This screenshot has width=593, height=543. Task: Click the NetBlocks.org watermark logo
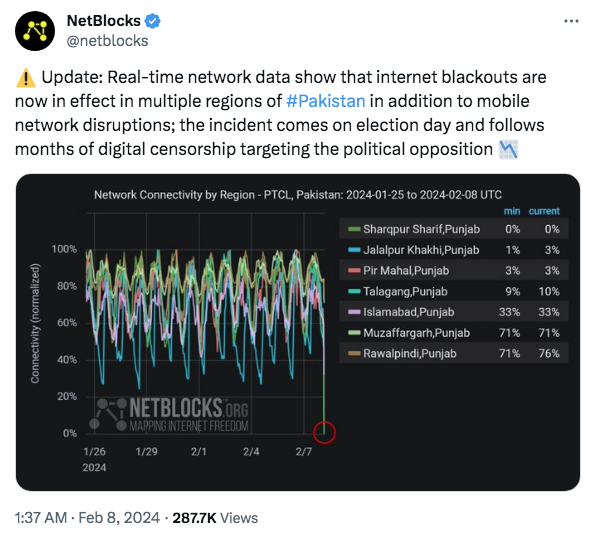(169, 415)
